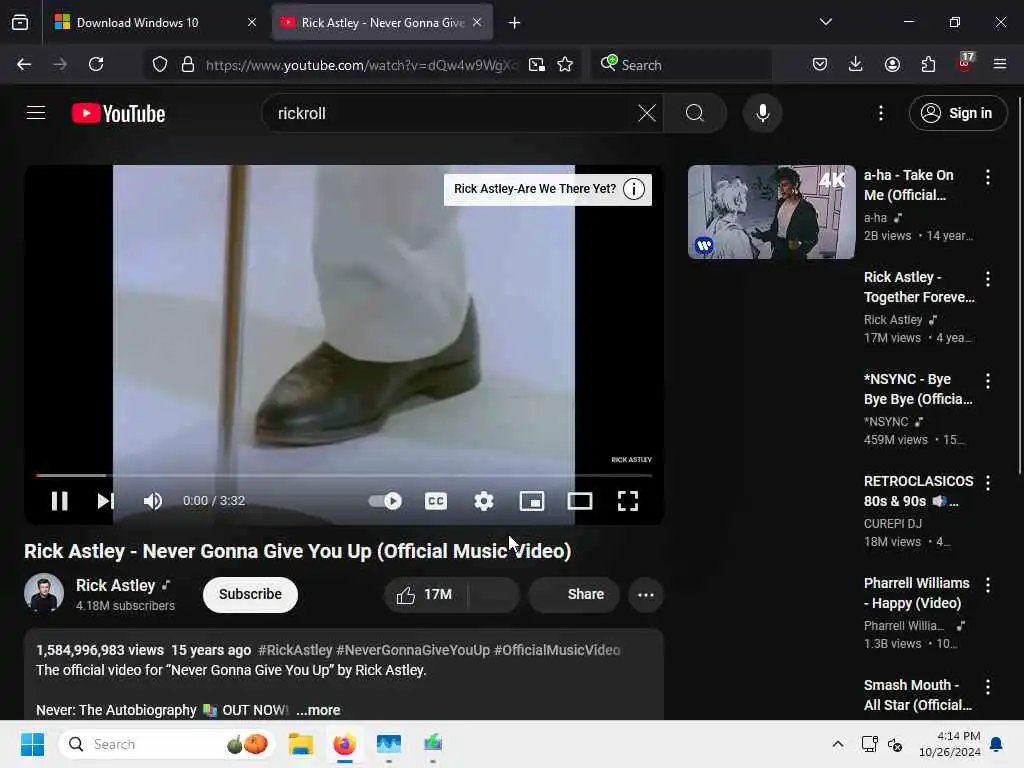Screen dimensions: 1024x768
Task: Open Firefox application menu
Action: point(1000,64)
